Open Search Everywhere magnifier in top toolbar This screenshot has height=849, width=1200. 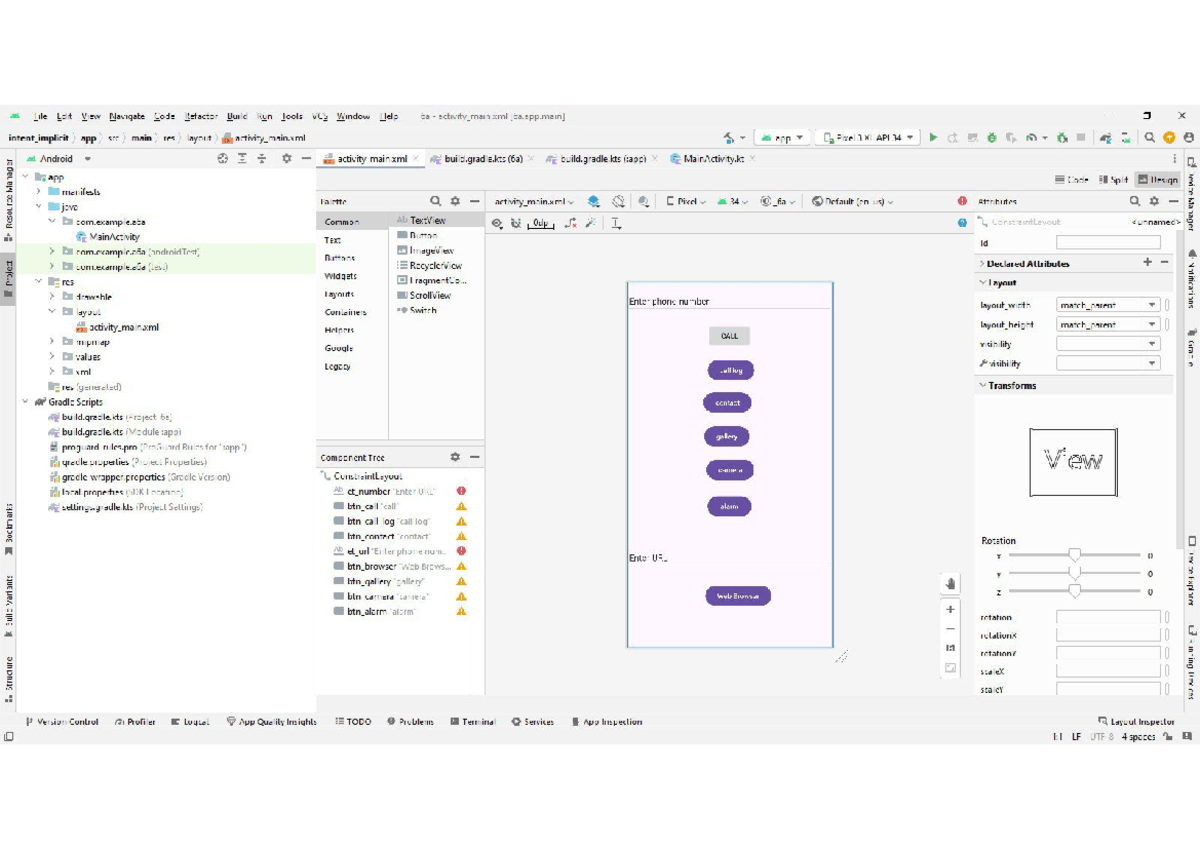1150,138
